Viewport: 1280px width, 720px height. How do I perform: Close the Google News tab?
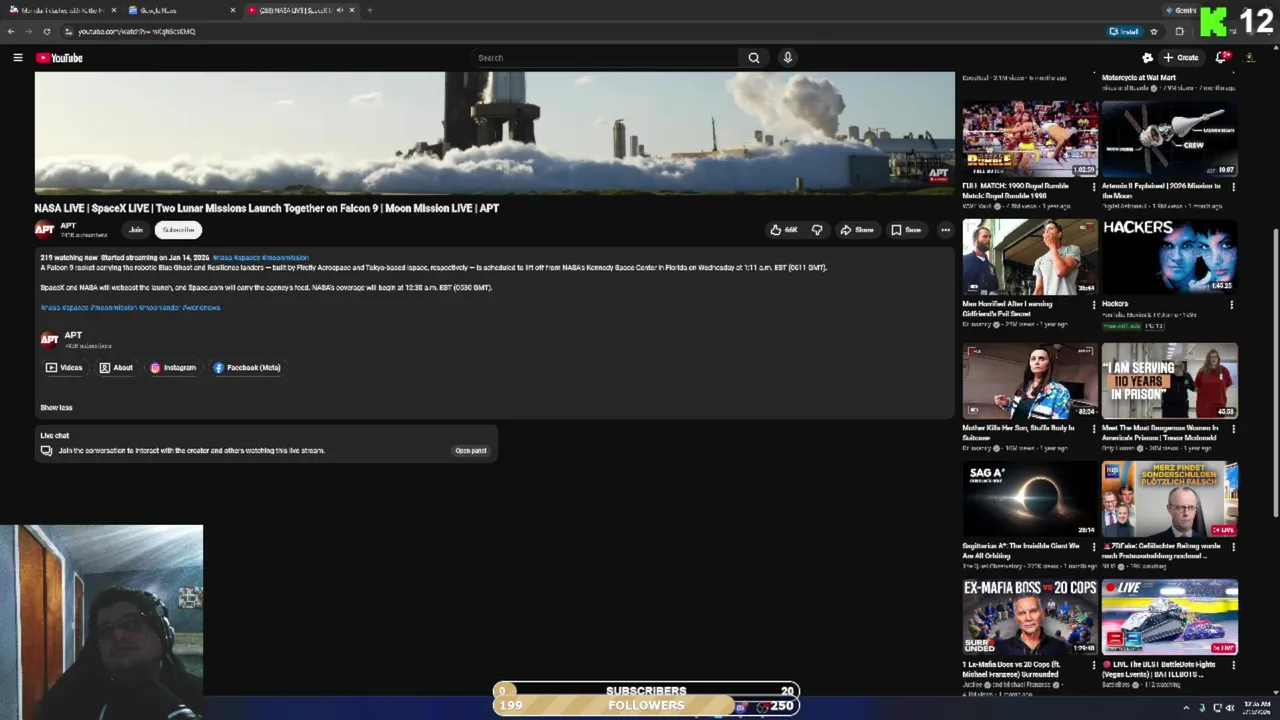[x=233, y=10]
